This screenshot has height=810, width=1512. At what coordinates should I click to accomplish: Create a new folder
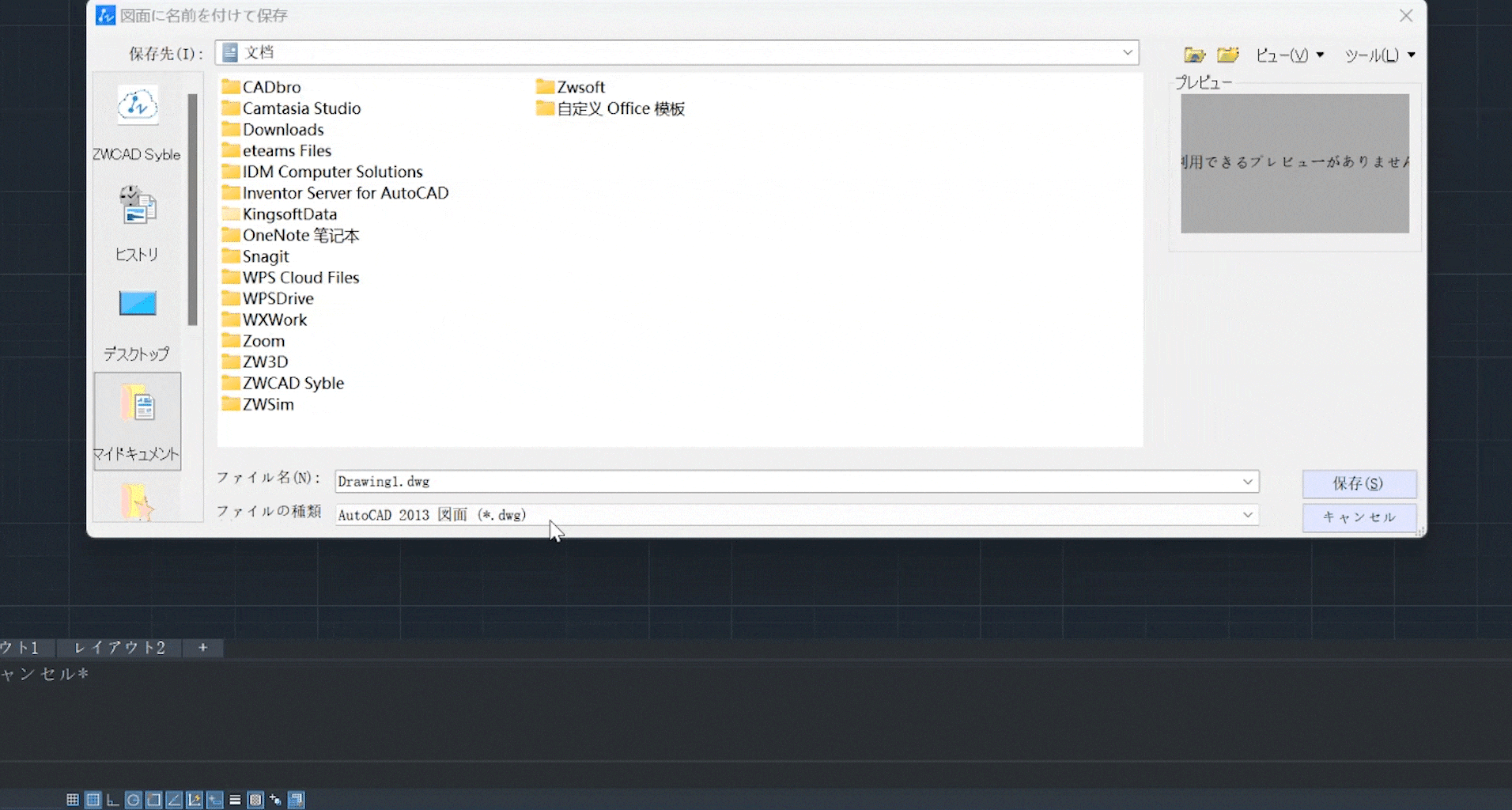tap(1227, 55)
